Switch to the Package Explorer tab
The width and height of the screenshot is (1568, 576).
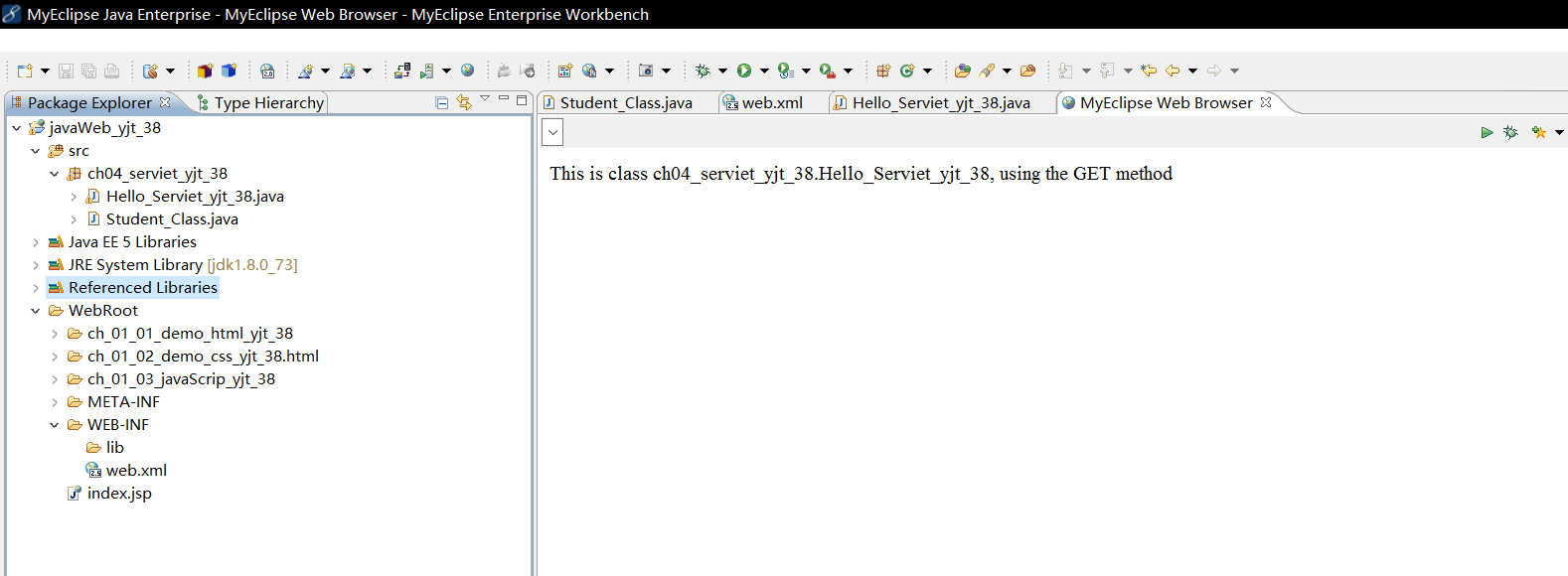[x=89, y=102]
